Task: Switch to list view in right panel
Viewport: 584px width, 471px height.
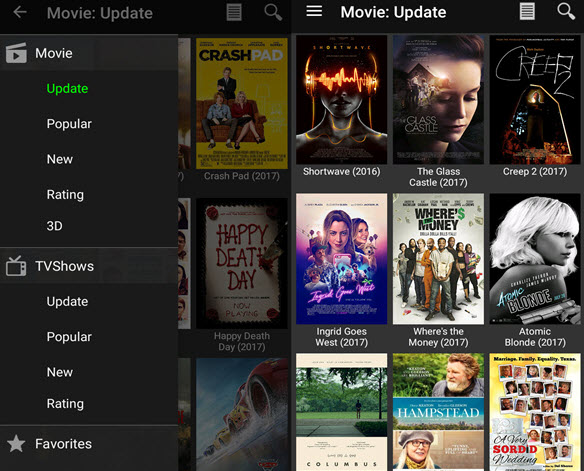Action: point(527,12)
